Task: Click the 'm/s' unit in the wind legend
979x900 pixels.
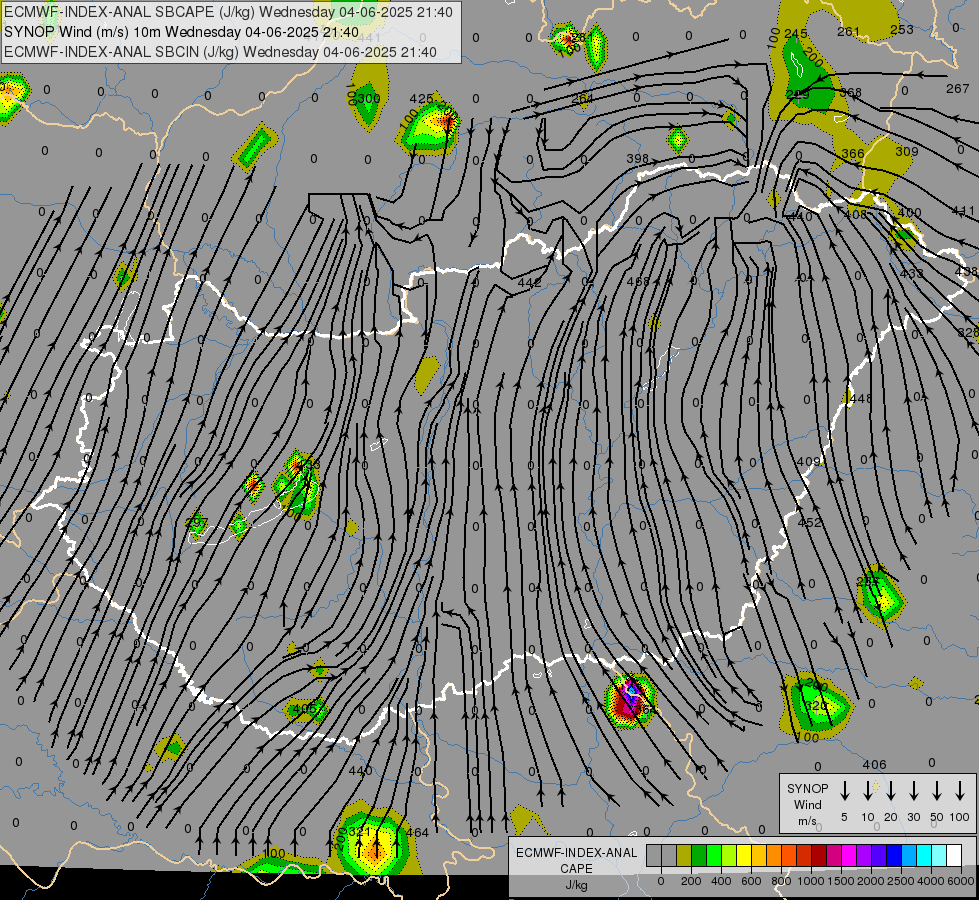Action: click(807, 821)
